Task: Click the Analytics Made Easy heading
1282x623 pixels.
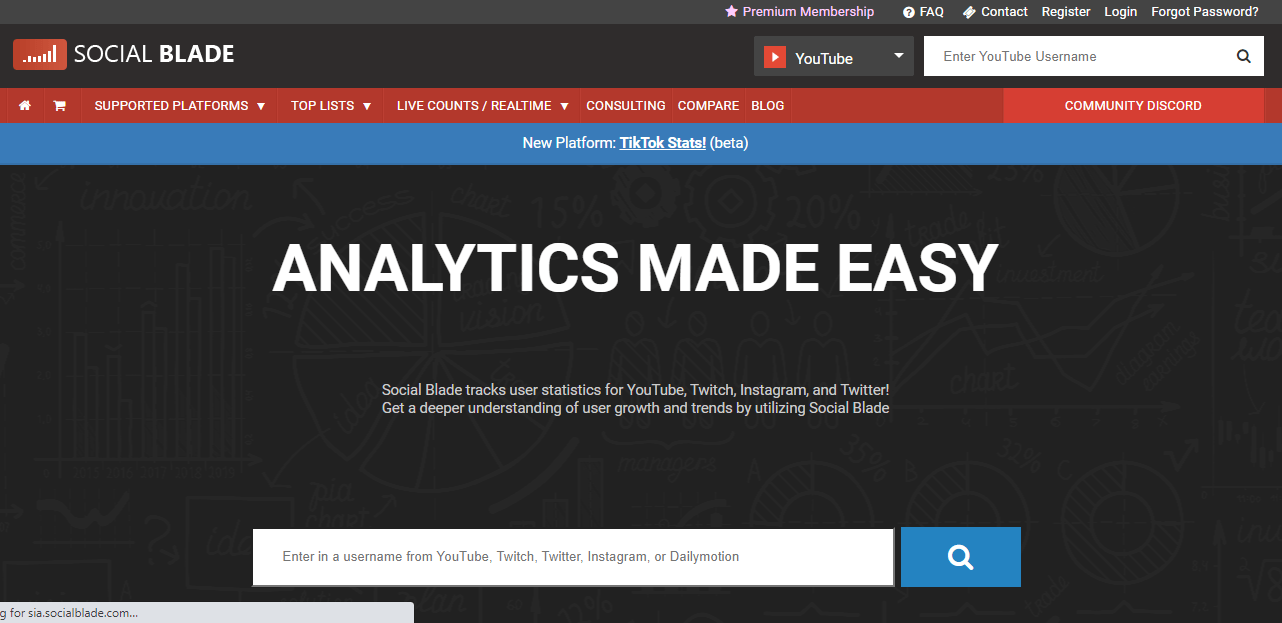Action: point(635,268)
